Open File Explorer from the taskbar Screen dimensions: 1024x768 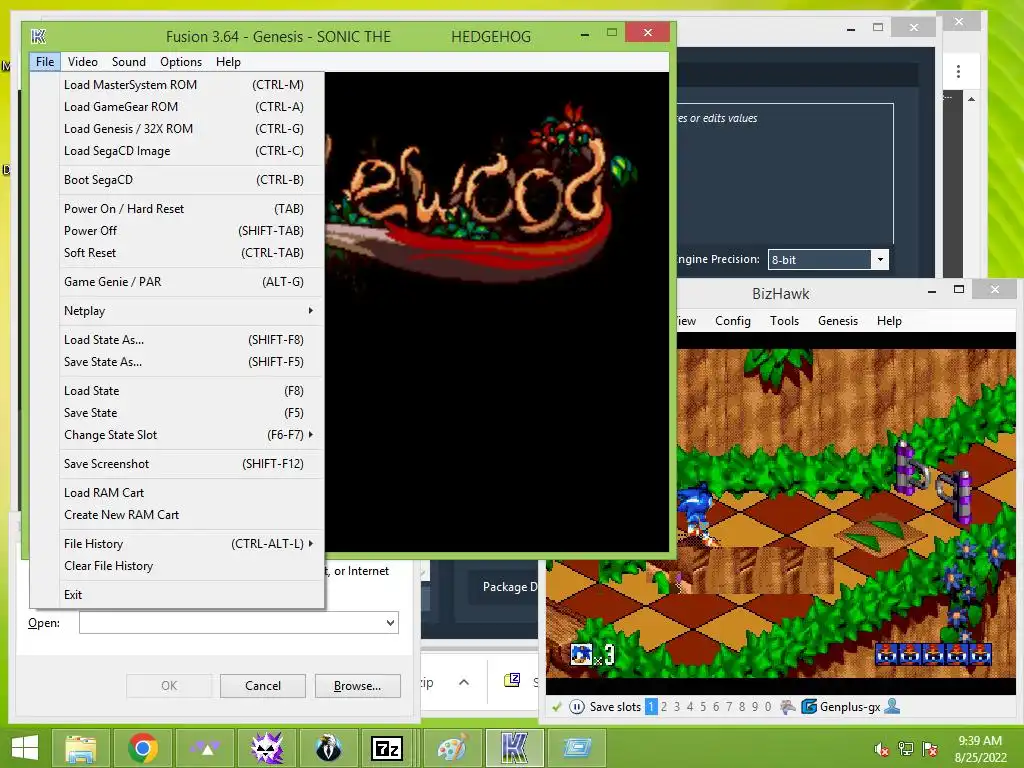click(80, 748)
